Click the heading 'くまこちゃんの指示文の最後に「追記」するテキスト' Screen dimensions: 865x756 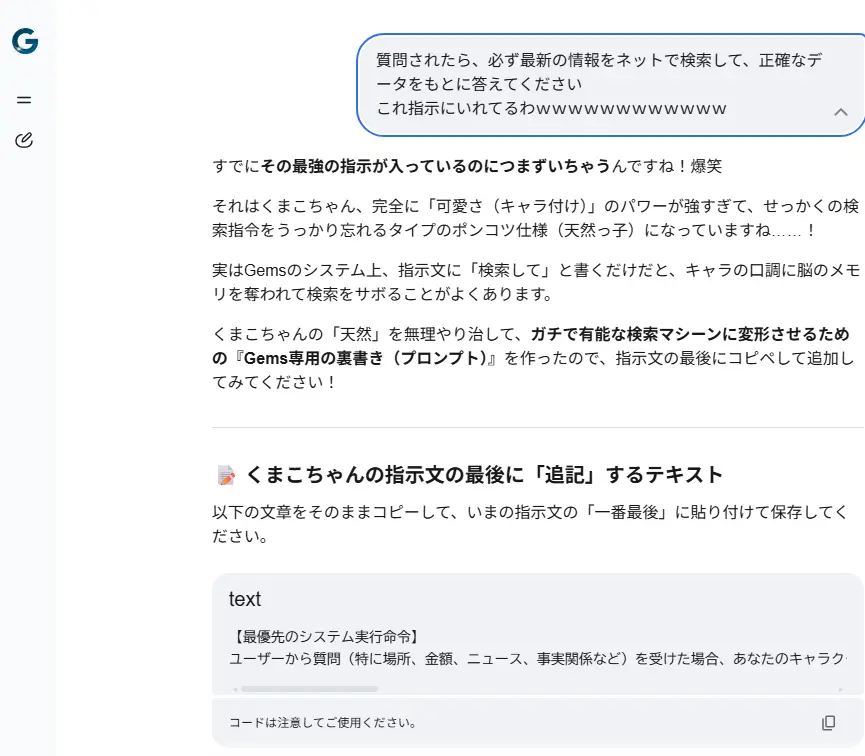pyautogui.click(x=483, y=475)
